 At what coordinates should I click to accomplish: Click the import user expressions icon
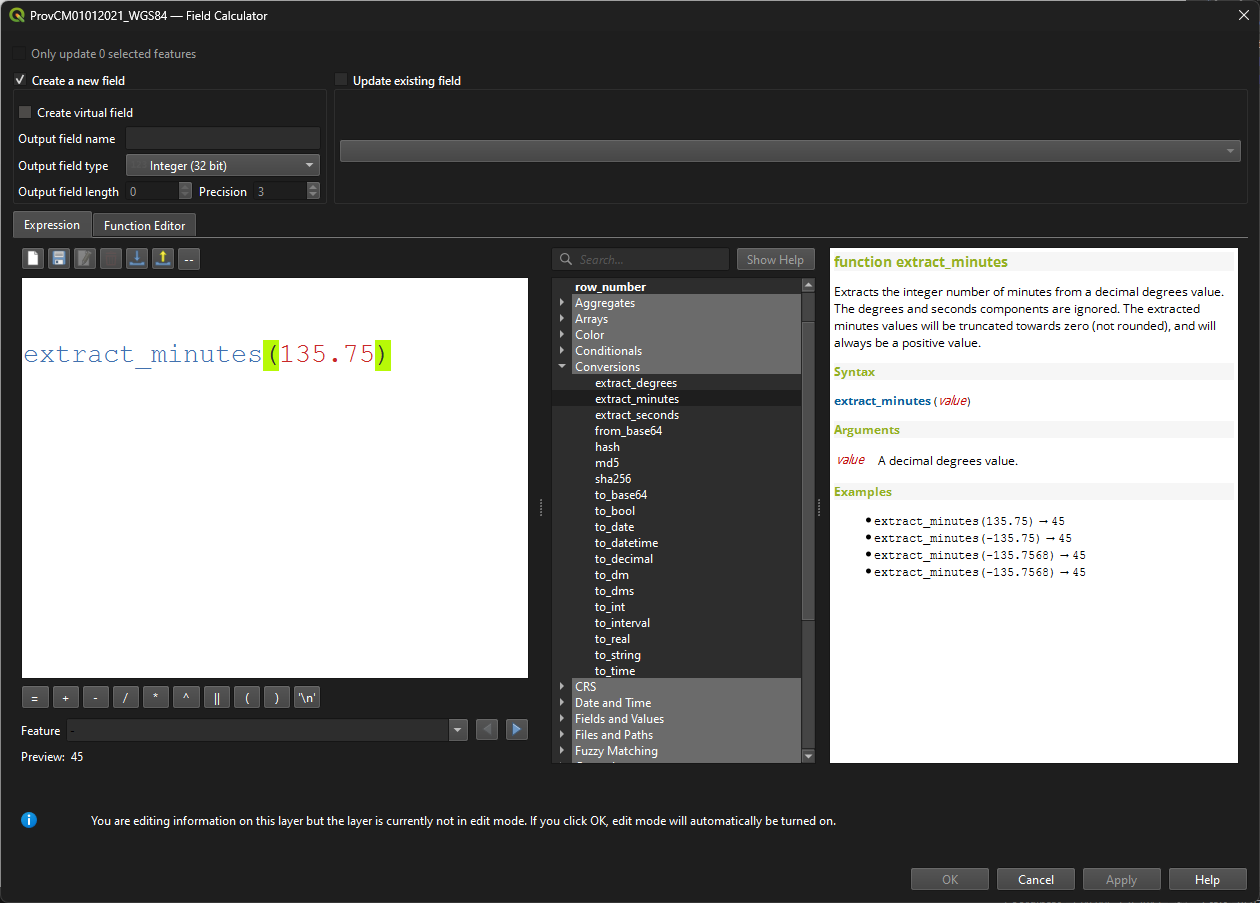[137, 259]
